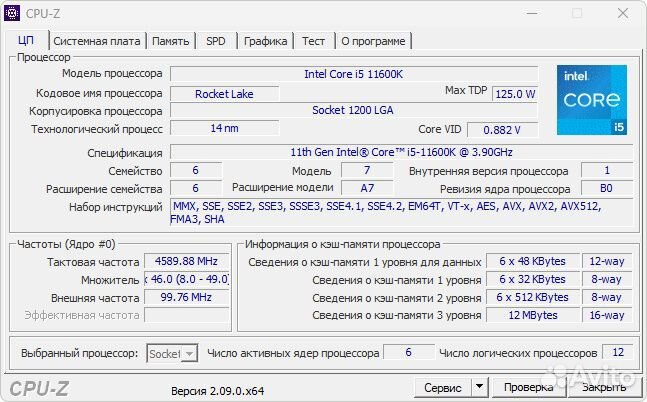Click the 12 MBytes L3 cache value
647x402 pixels.
[x=533, y=315]
